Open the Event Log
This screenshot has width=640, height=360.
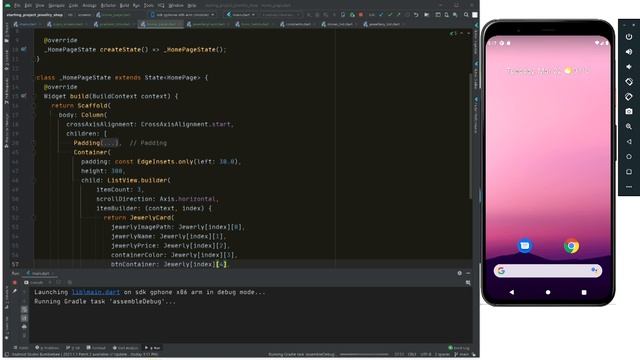coord(459,348)
